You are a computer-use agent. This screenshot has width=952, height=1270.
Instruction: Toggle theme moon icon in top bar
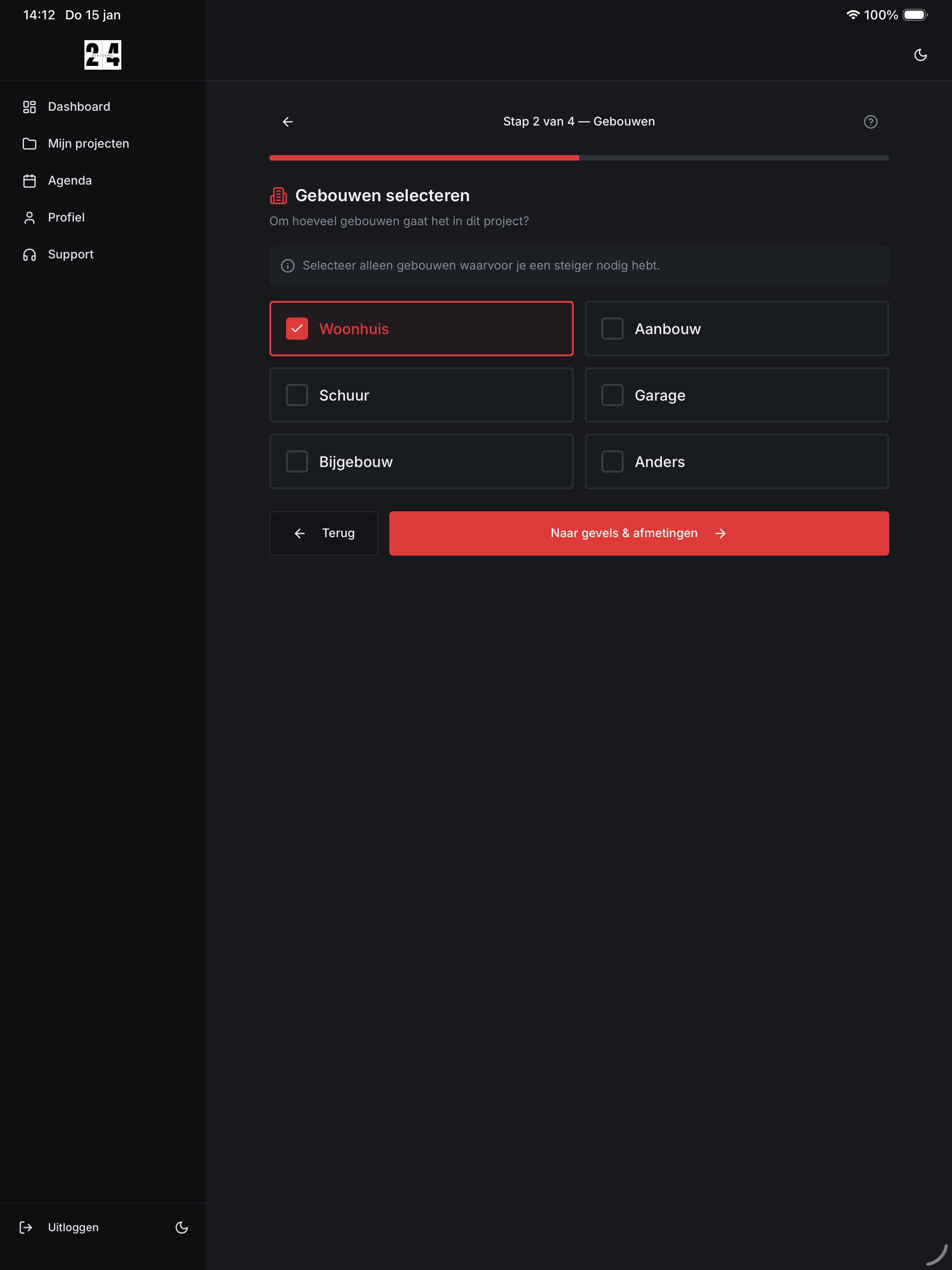click(921, 55)
